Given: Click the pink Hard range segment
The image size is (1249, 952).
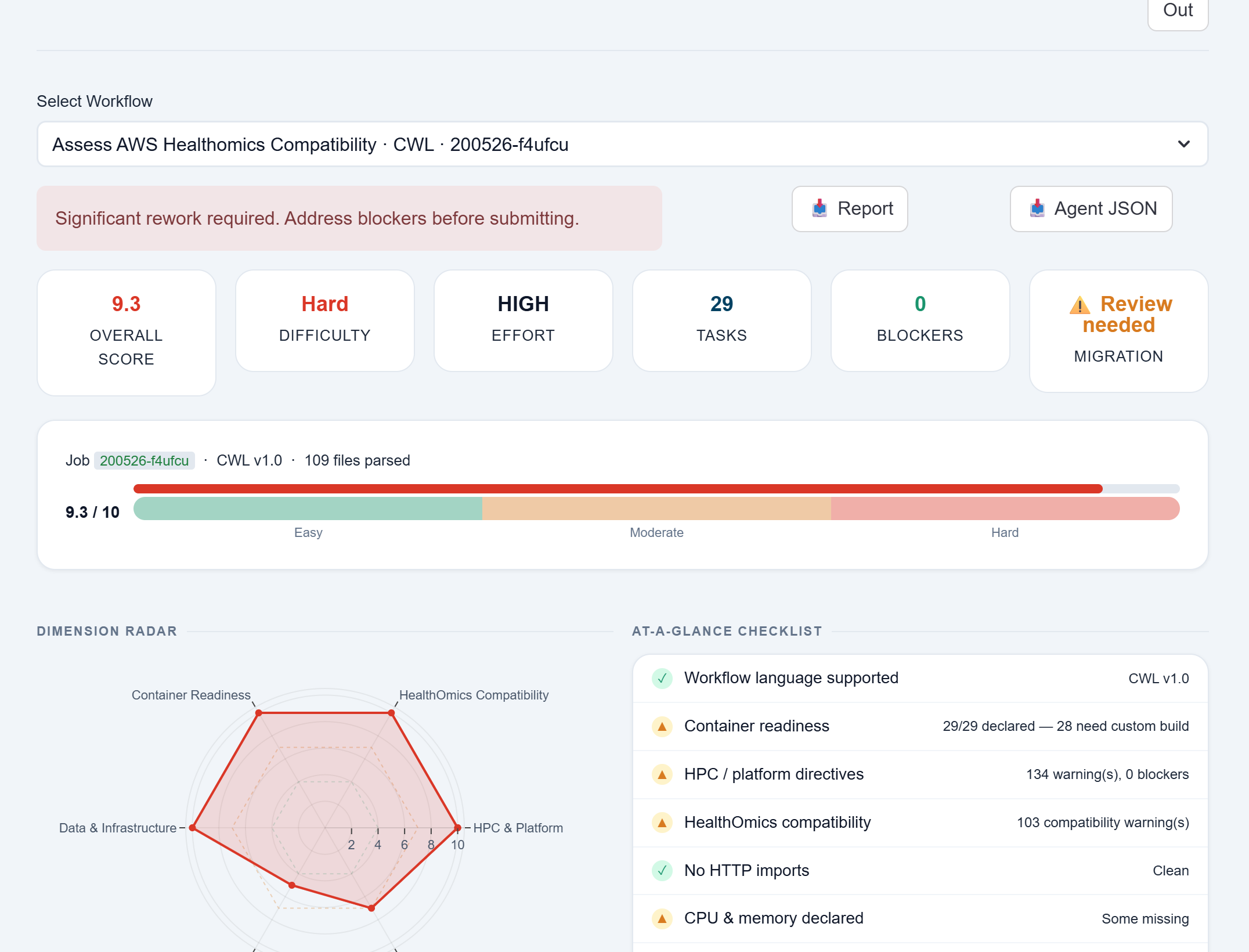Looking at the screenshot, I should pyautogui.click(x=1005, y=509).
